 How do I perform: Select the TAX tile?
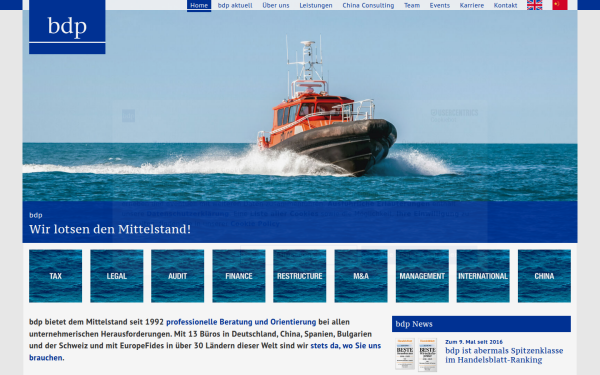[x=55, y=276]
